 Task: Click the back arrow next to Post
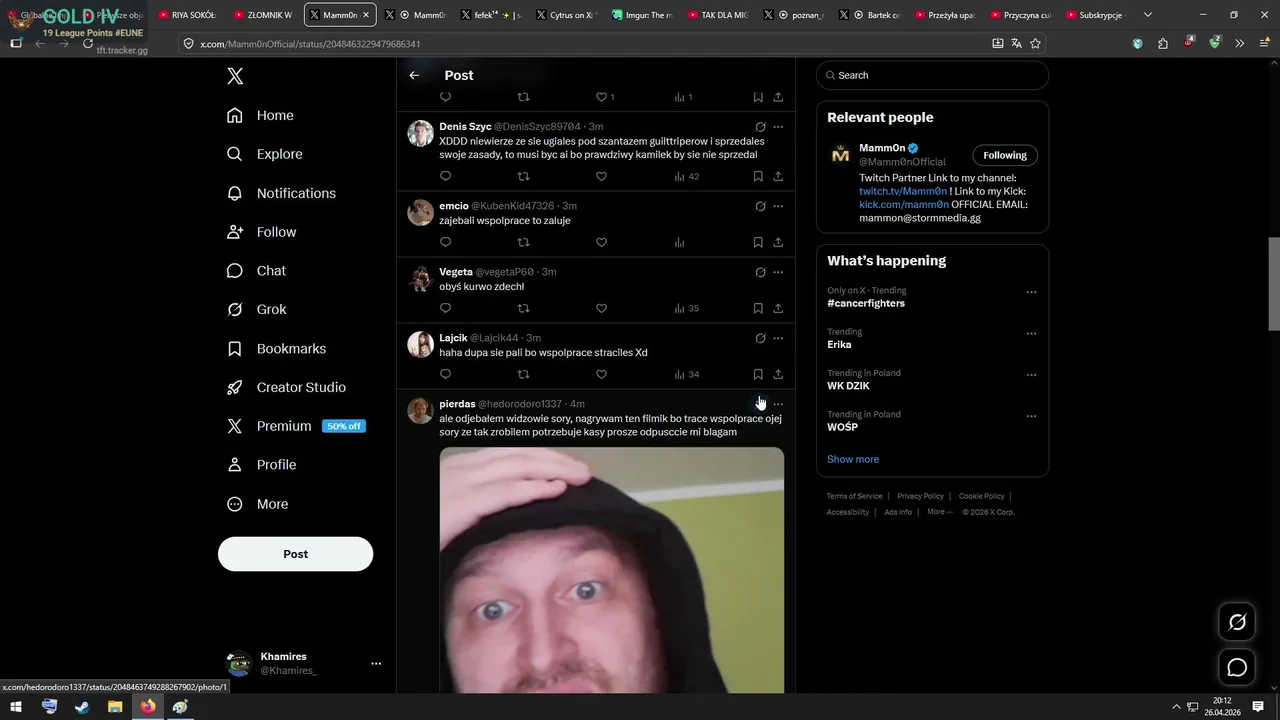pos(414,75)
